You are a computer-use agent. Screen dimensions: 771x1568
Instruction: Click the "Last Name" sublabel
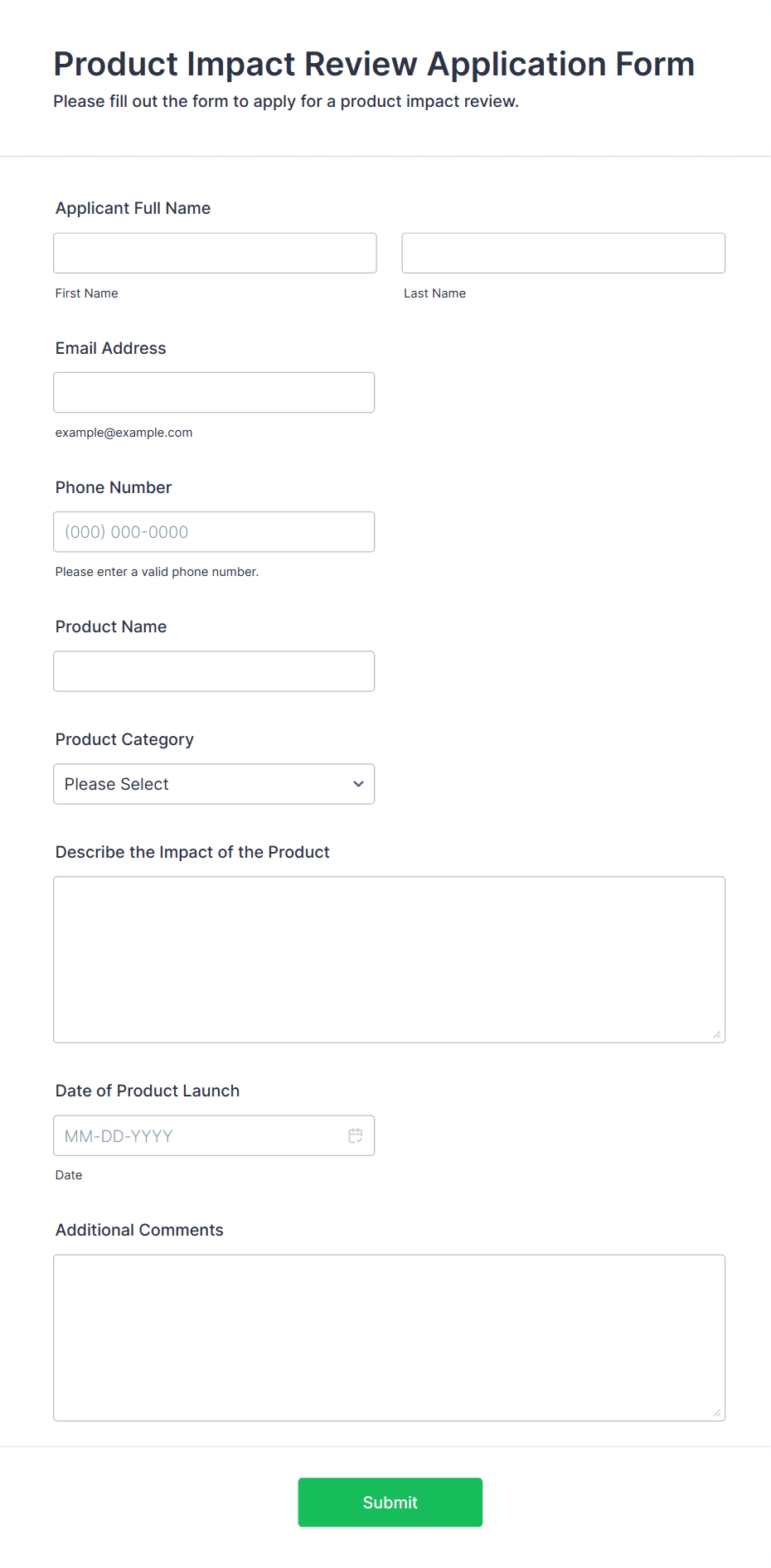point(434,293)
